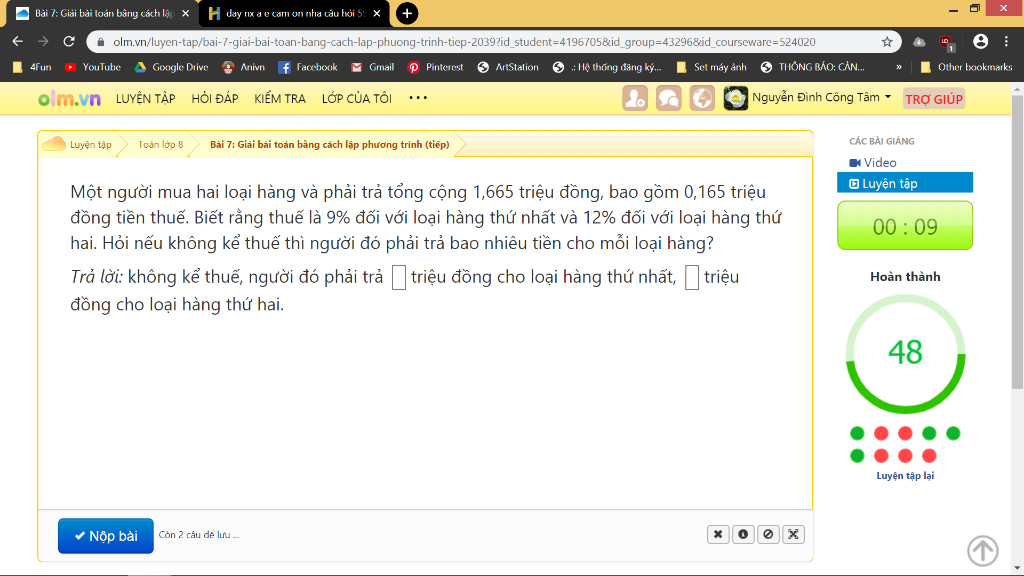Open Google Drive bookmark
The image size is (1024, 576).
(x=171, y=67)
